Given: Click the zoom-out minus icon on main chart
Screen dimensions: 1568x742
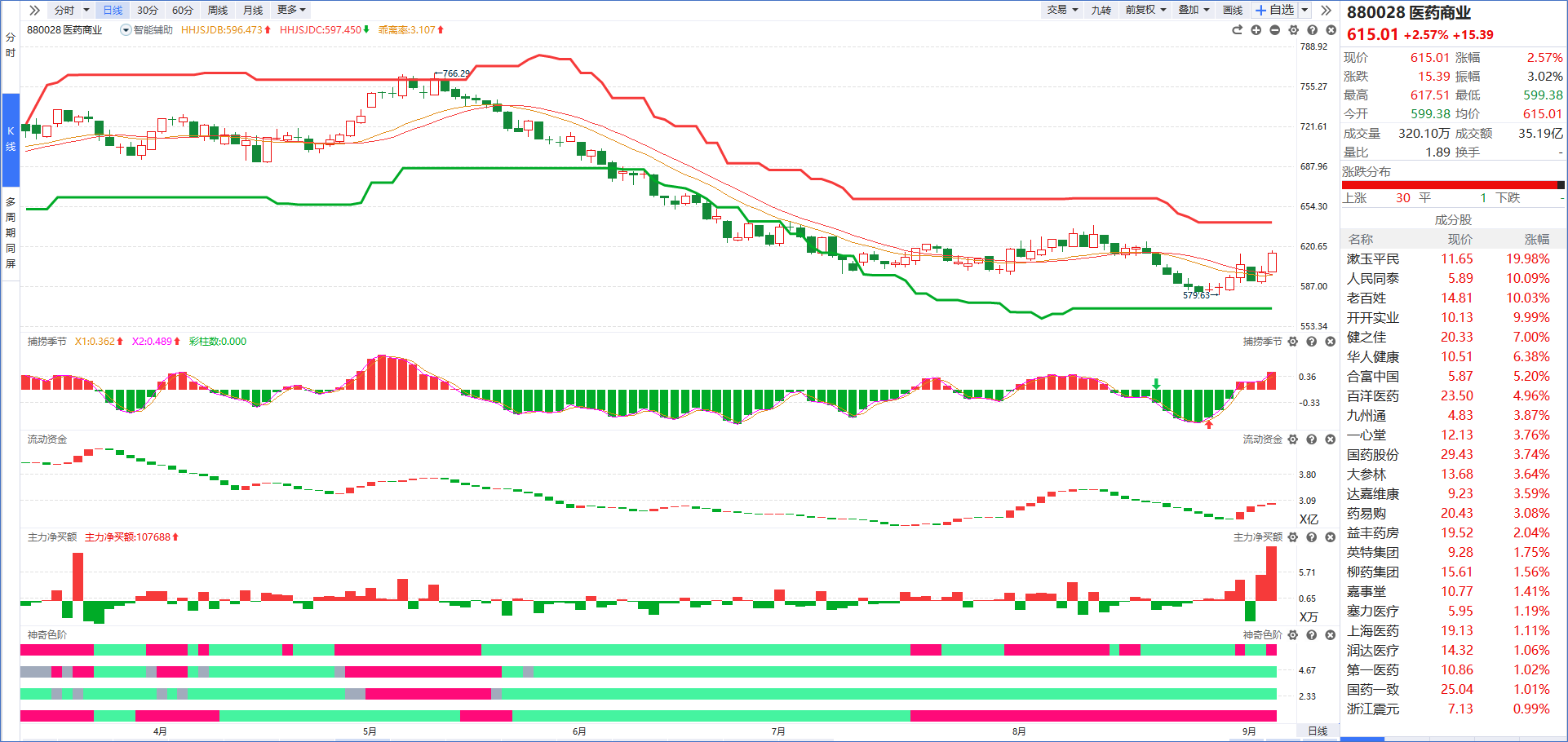Looking at the screenshot, I should [x=1274, y=30].
